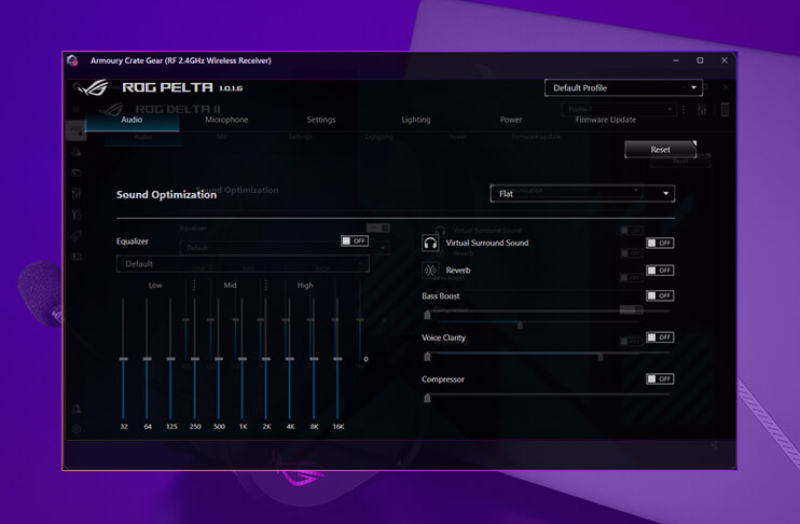The width and height of the screenshot is (800, 524).
Task: Enable Virtual Surround Sound toggle
Action: [x=660, y=243]
